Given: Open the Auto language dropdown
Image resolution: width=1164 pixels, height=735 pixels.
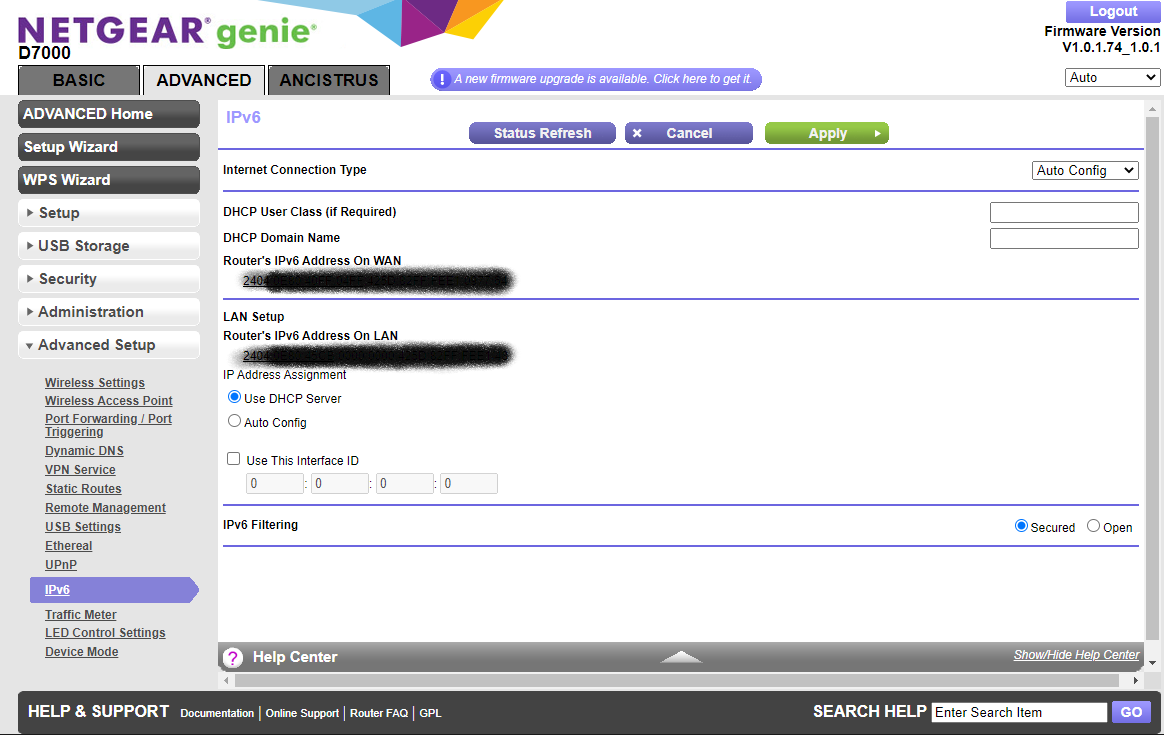Looking at the screenshot, I should [1112, 78].
